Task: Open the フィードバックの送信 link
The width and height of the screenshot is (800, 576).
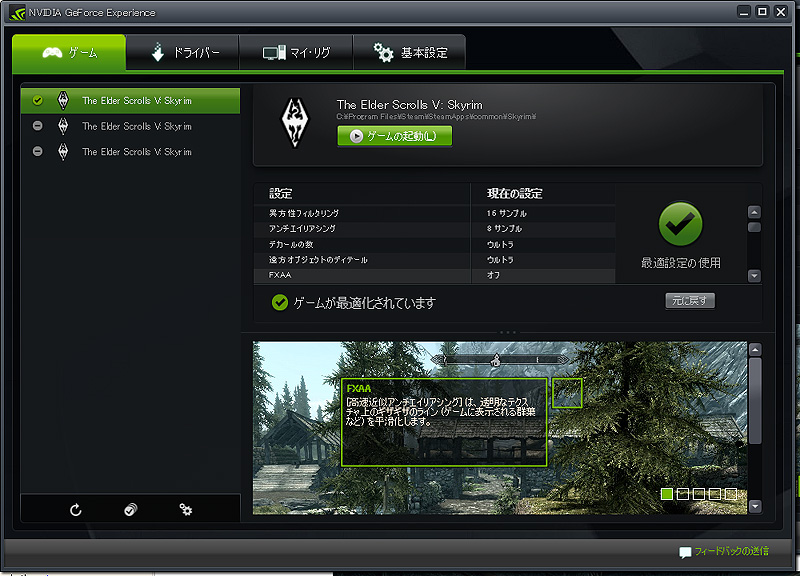Action: (x=731, y=551)
